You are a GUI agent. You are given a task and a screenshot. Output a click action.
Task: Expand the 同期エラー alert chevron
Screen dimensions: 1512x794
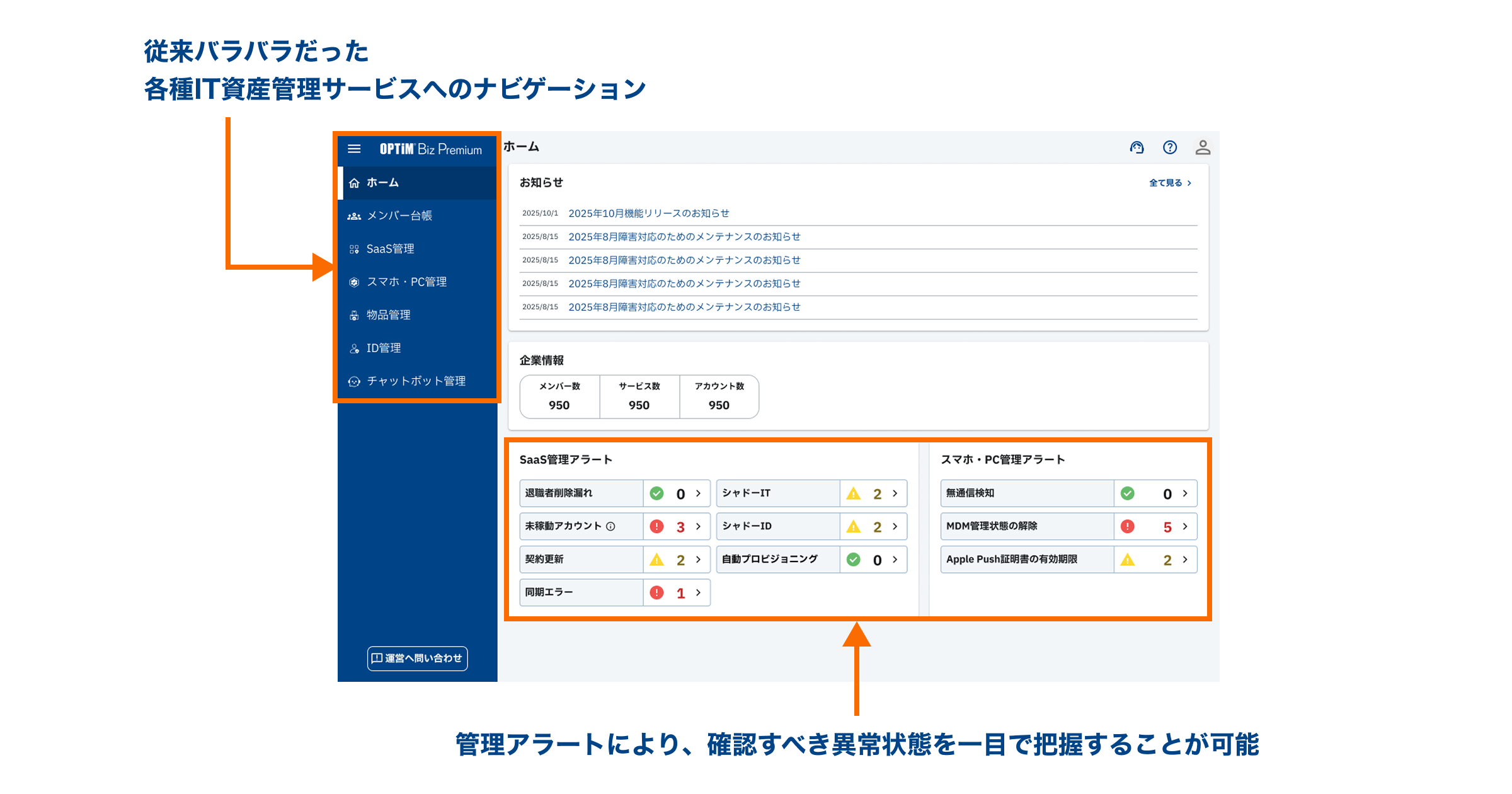coord(698,593)
